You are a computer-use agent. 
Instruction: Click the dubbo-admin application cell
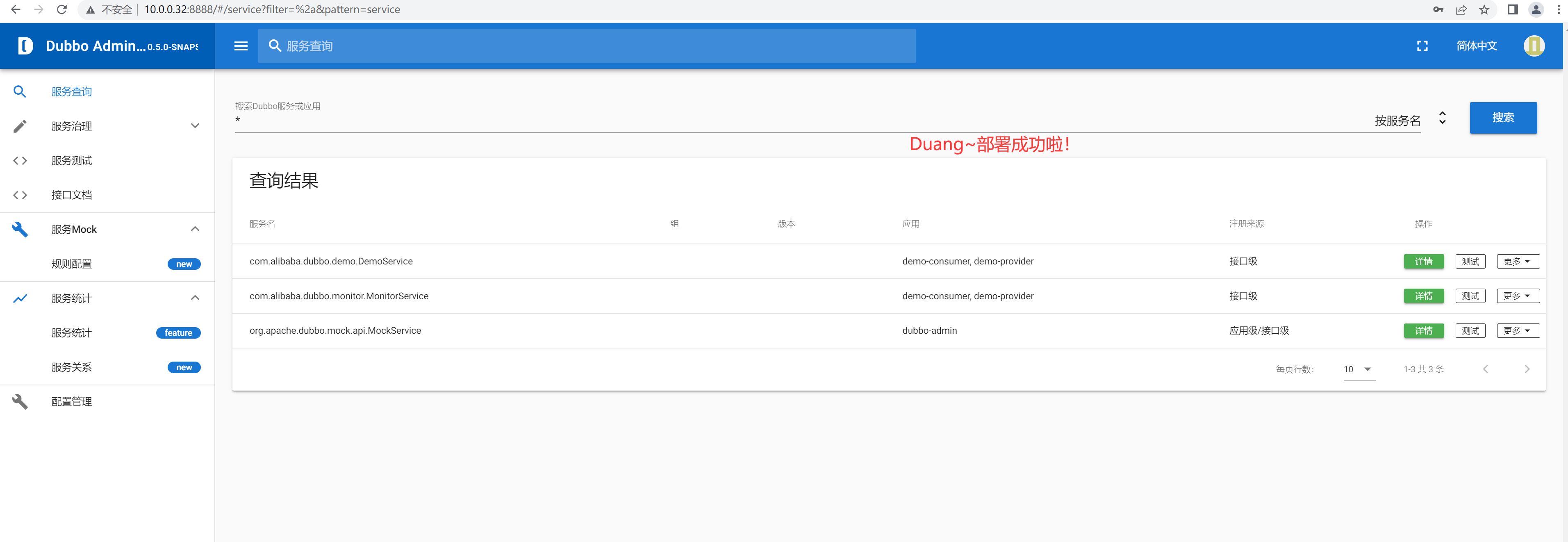[929, 331]
